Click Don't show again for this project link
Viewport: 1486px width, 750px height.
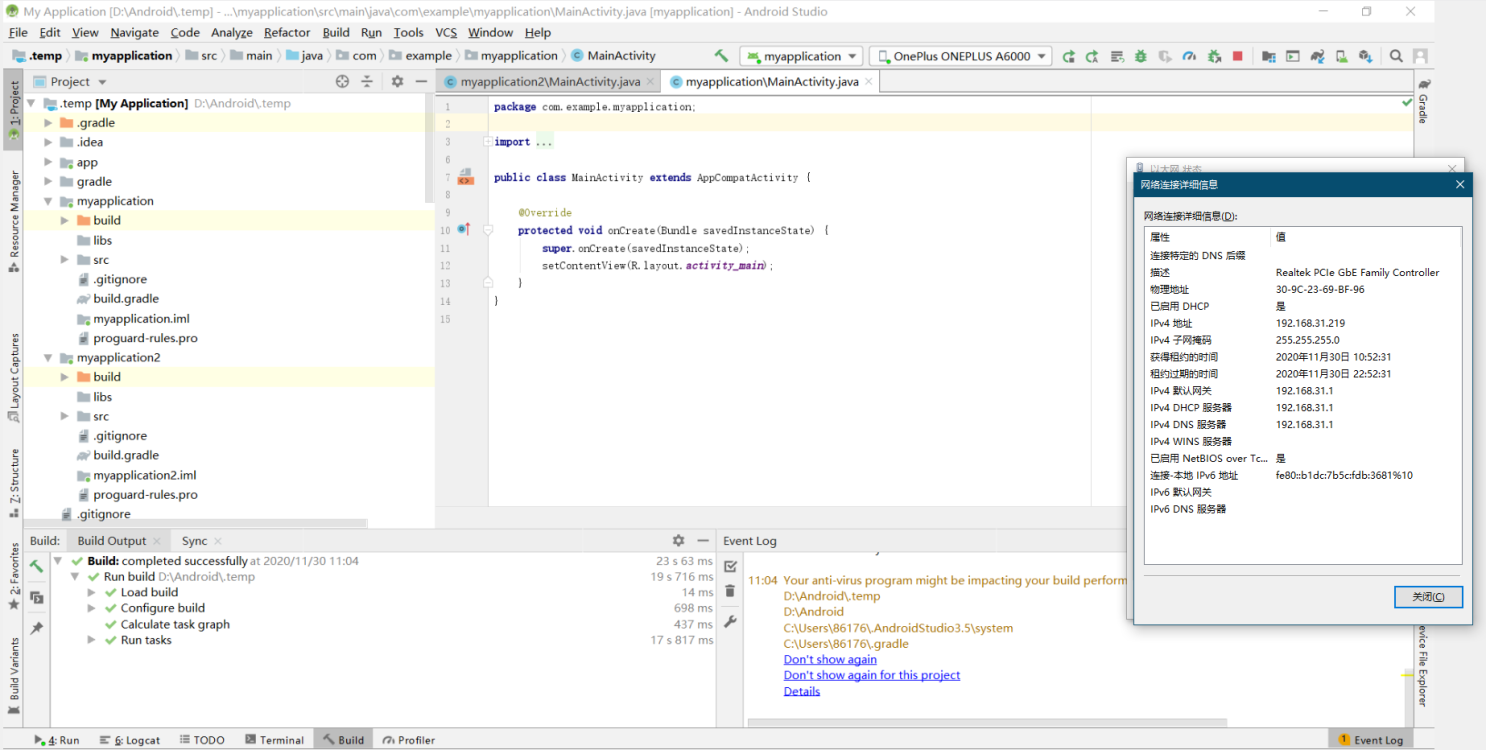coord(872,675)
